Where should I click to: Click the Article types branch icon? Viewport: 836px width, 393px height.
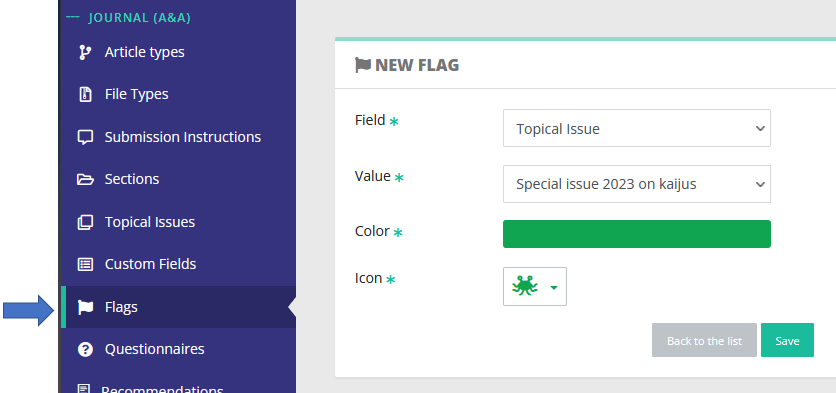85,52
